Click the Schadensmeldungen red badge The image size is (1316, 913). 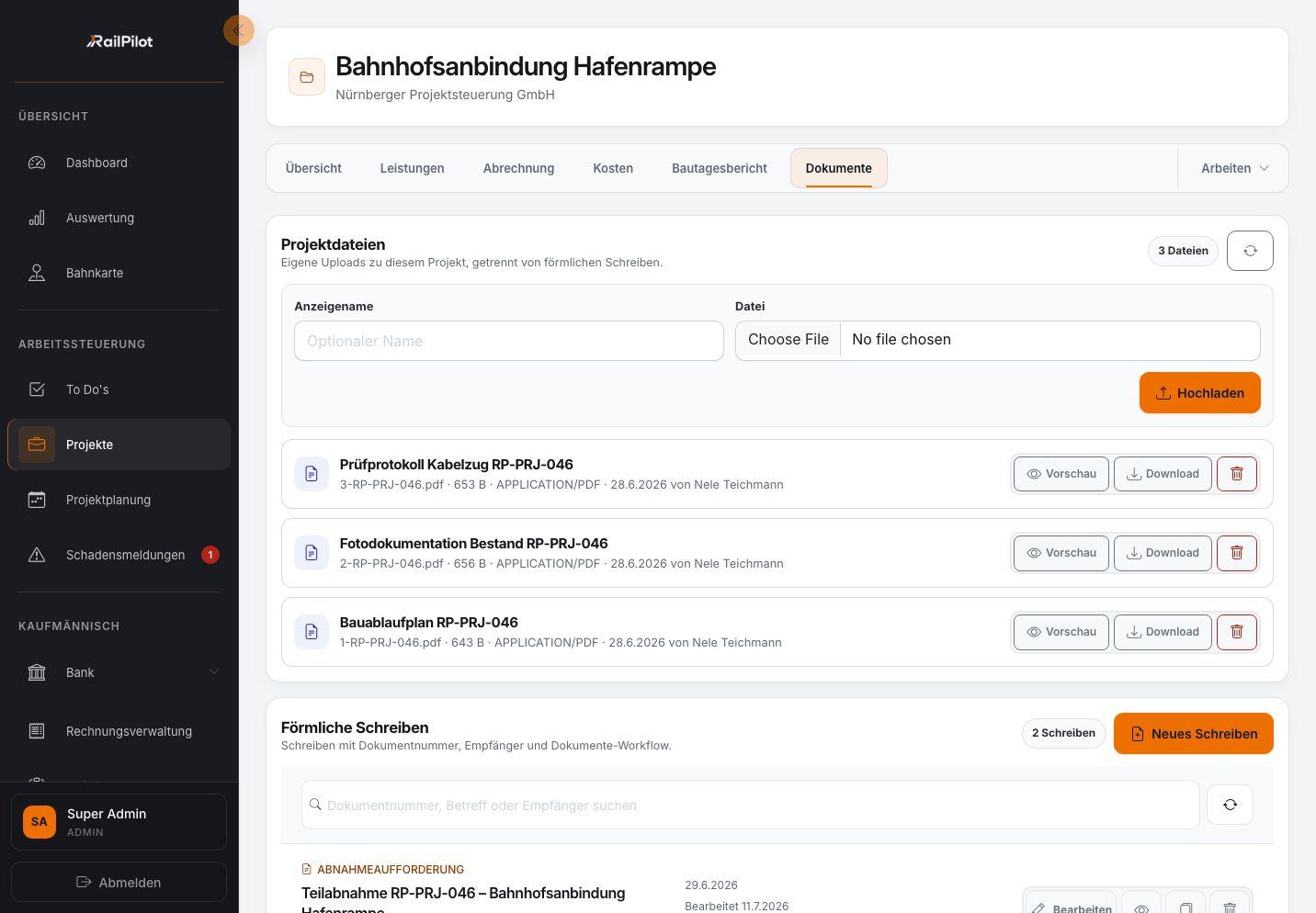[210, 555]
